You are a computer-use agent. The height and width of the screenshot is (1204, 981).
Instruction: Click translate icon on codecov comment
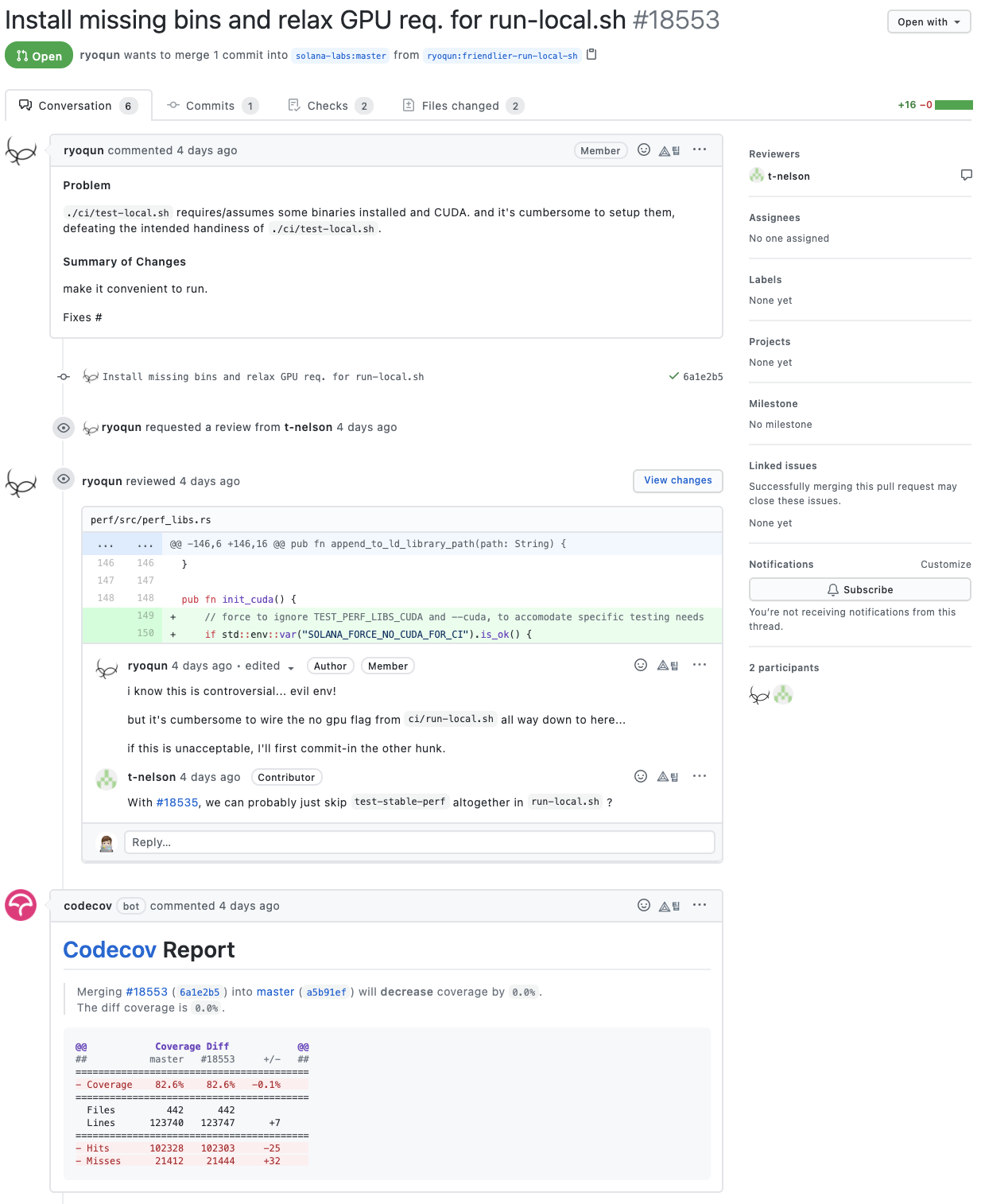[669, 906]
